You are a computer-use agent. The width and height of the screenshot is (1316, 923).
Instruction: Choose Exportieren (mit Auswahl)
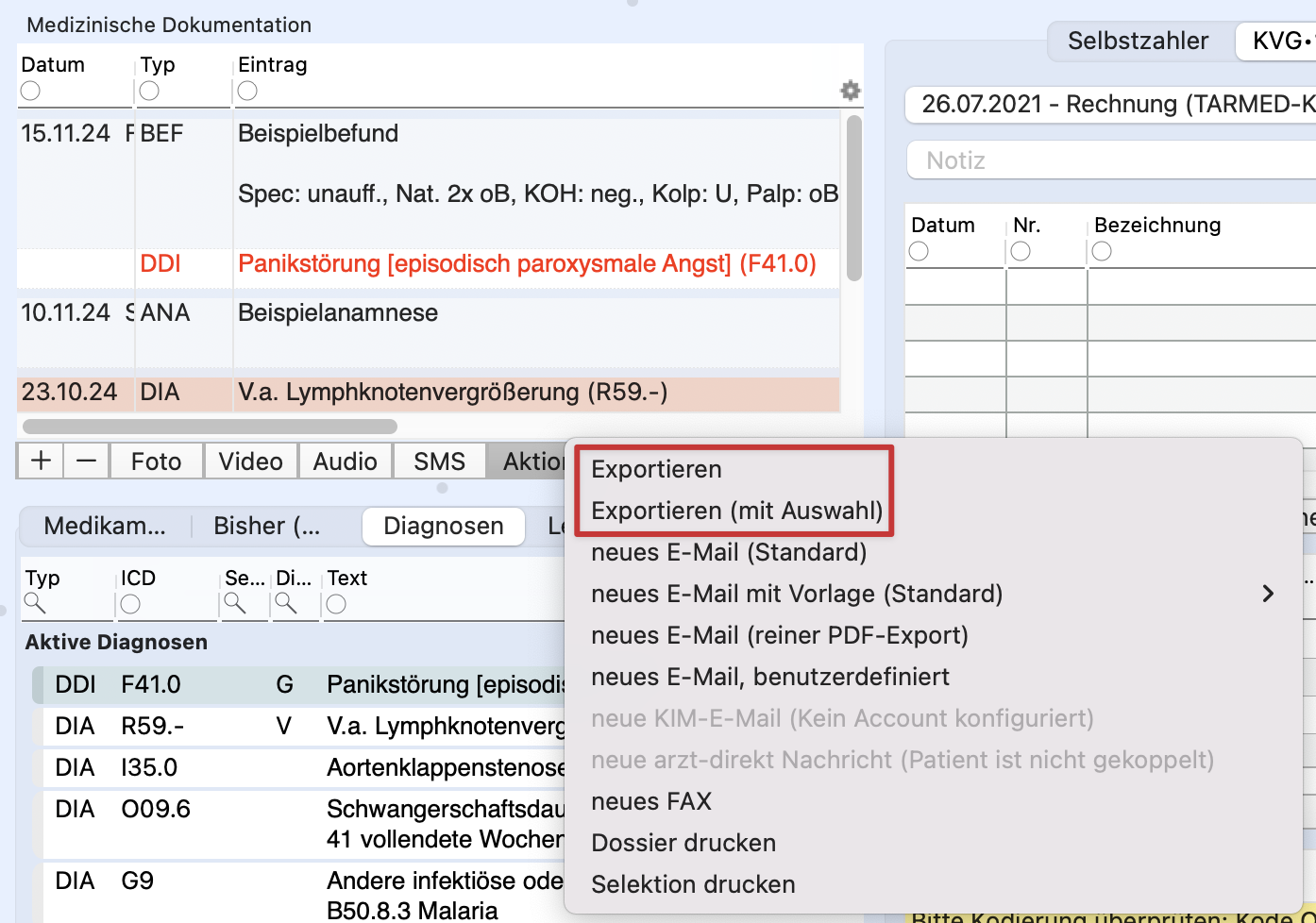coord(736,511)
